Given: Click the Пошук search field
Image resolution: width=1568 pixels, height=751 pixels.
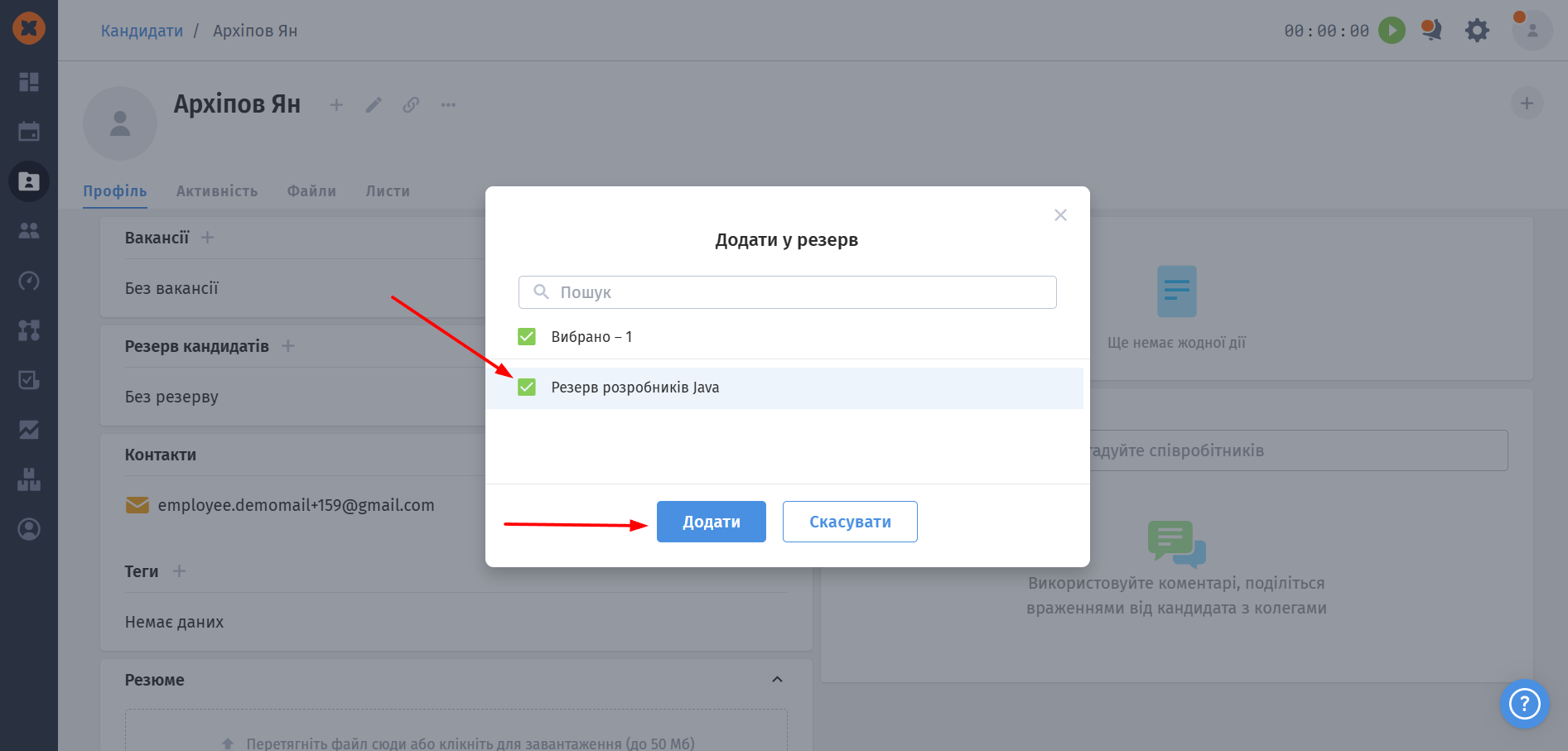Looking at the screenshot, I should 788,292.
